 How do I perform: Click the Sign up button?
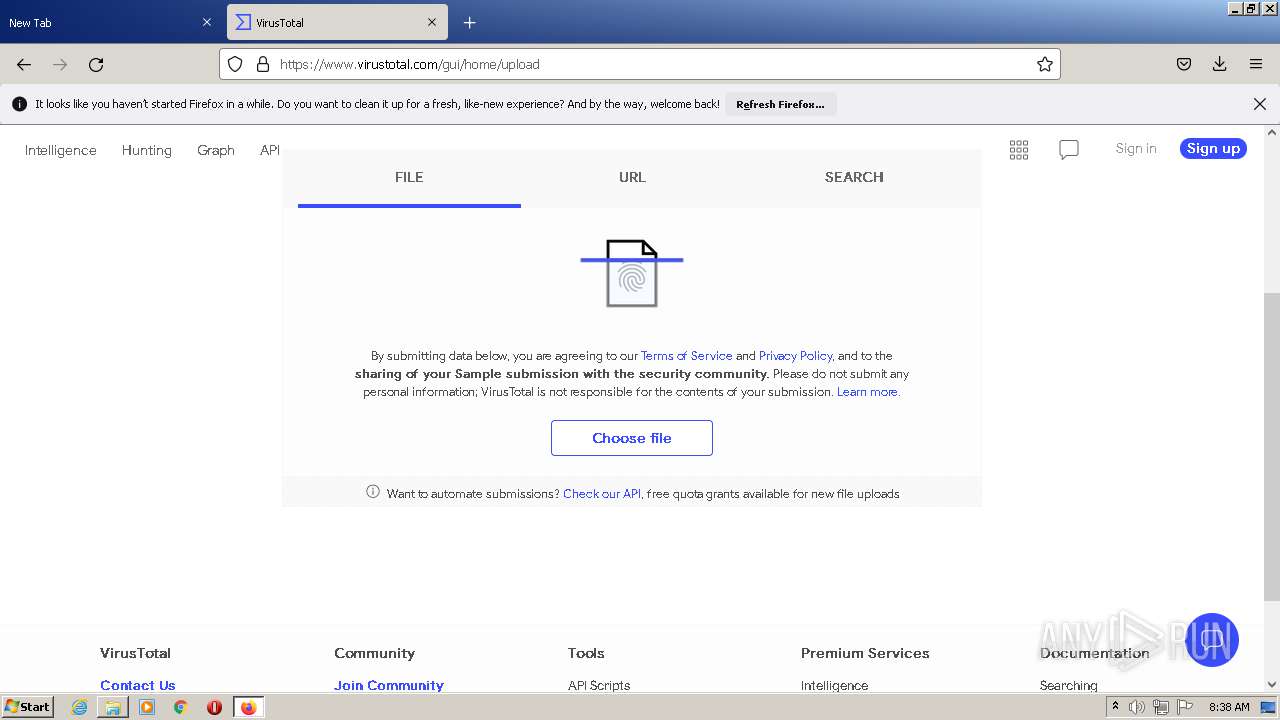(x=1213, y=148)
